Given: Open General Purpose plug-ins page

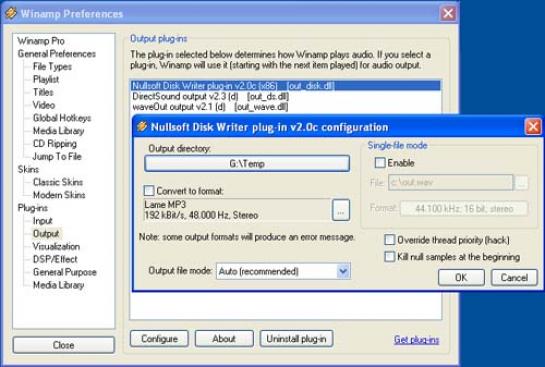Looking at the screenshot, I should 65,272.
